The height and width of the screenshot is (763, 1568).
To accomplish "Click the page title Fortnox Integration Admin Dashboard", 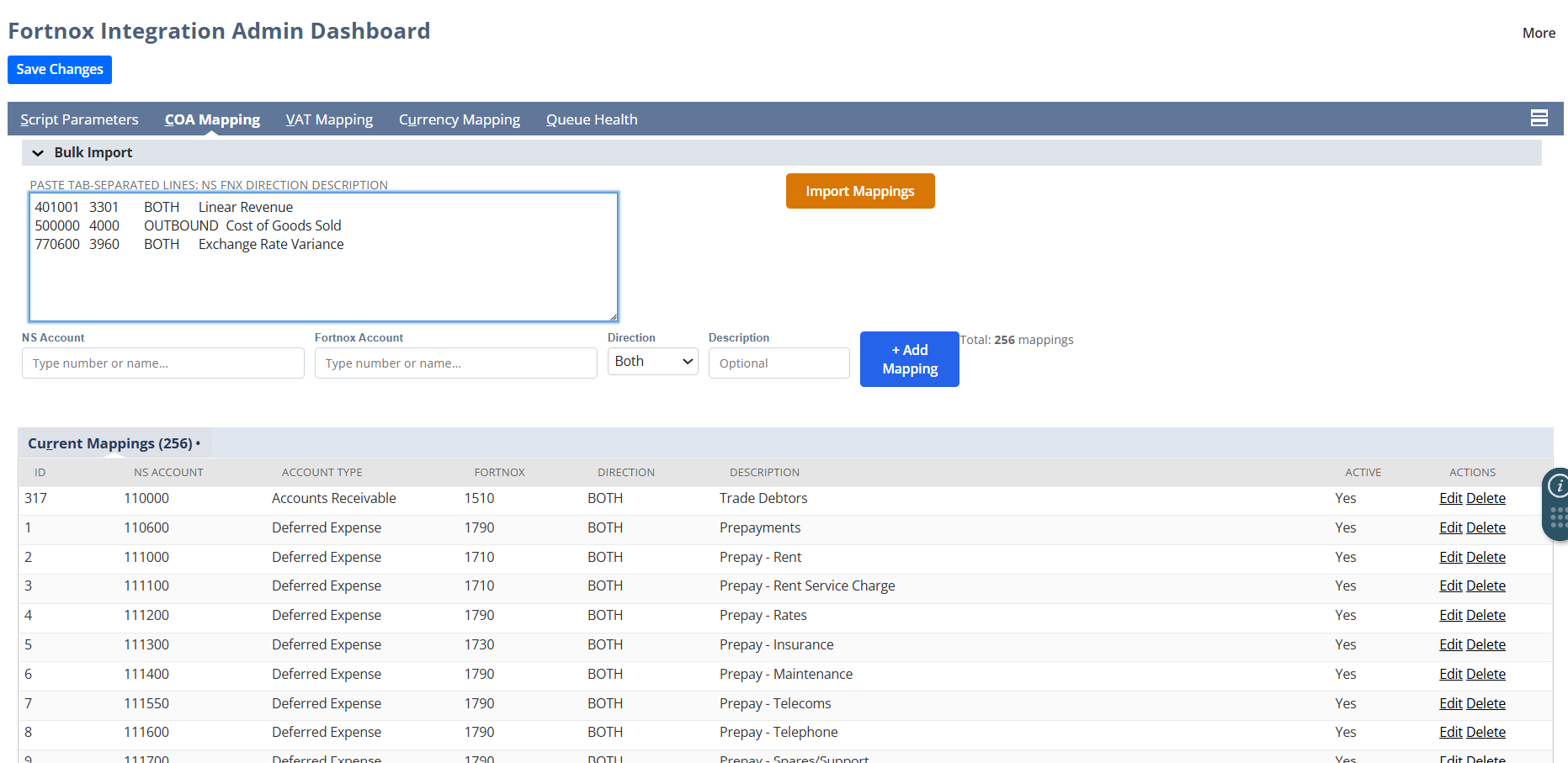I will pos(220,31).
